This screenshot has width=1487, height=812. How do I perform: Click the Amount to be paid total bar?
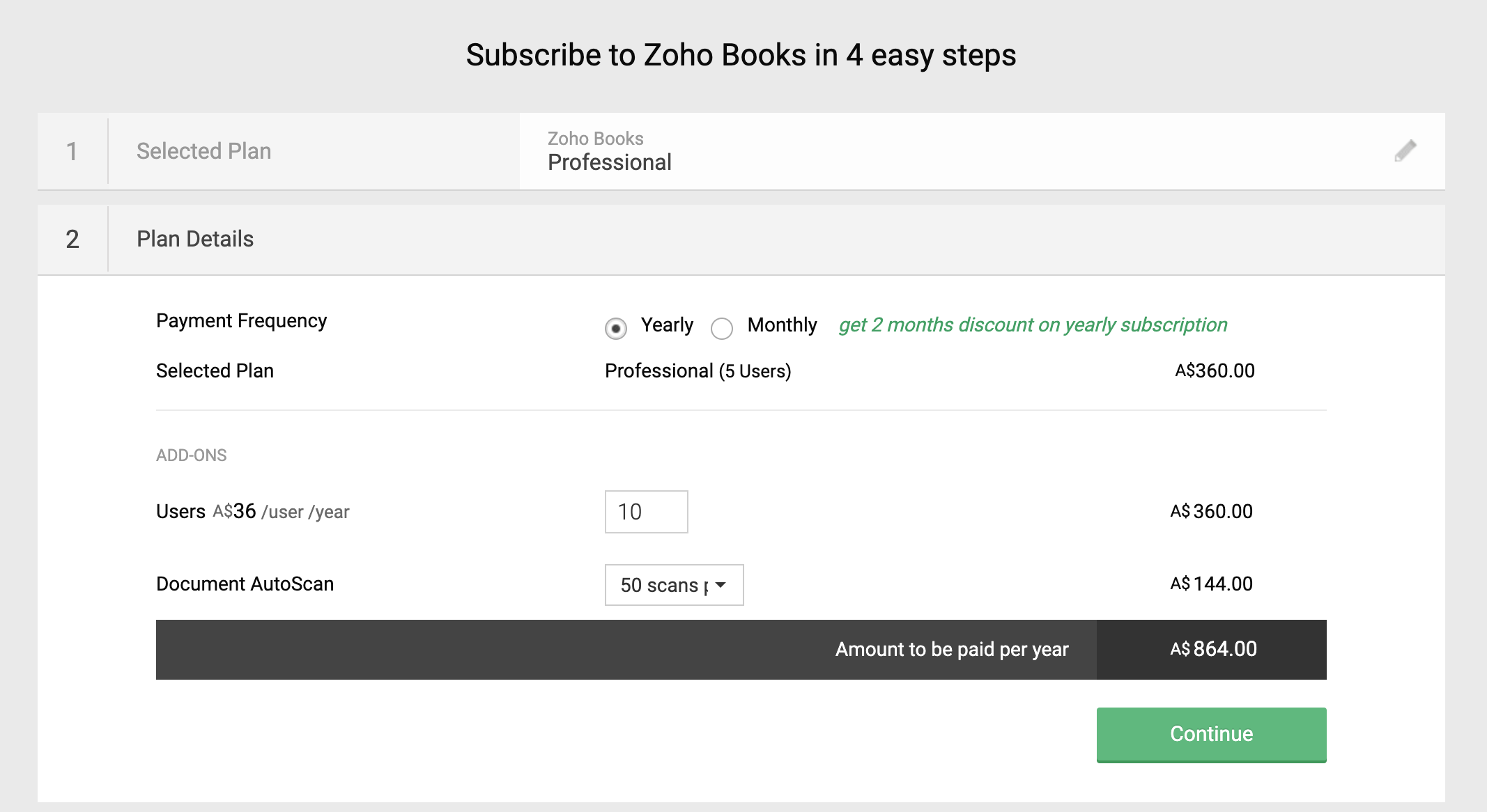pos(951,649)
